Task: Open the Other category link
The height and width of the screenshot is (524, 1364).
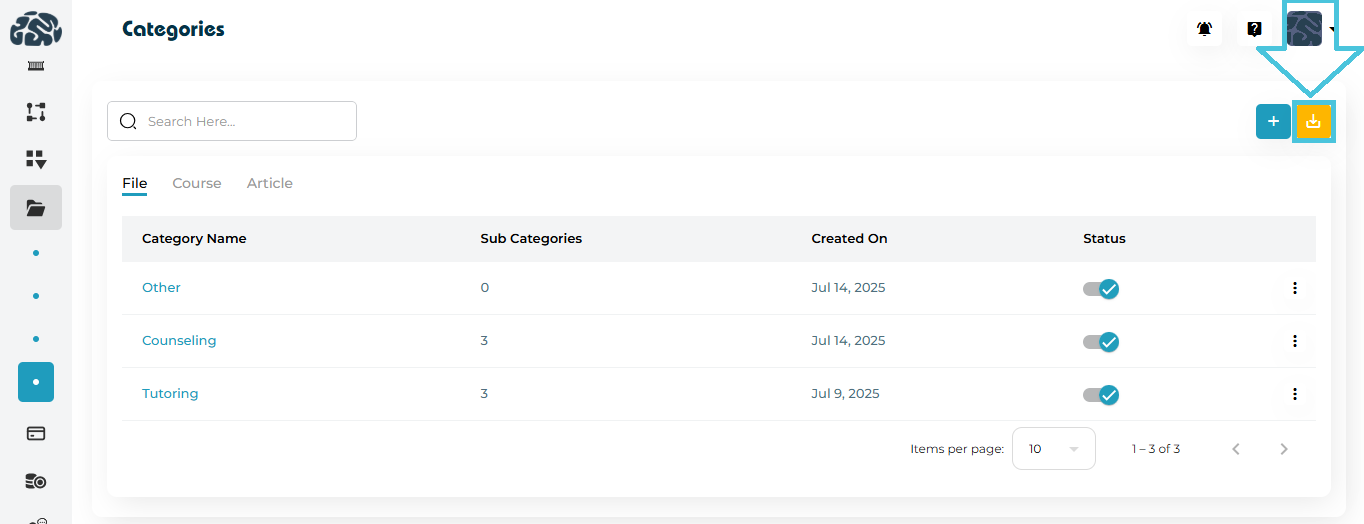Action: [x=161, y=288]
